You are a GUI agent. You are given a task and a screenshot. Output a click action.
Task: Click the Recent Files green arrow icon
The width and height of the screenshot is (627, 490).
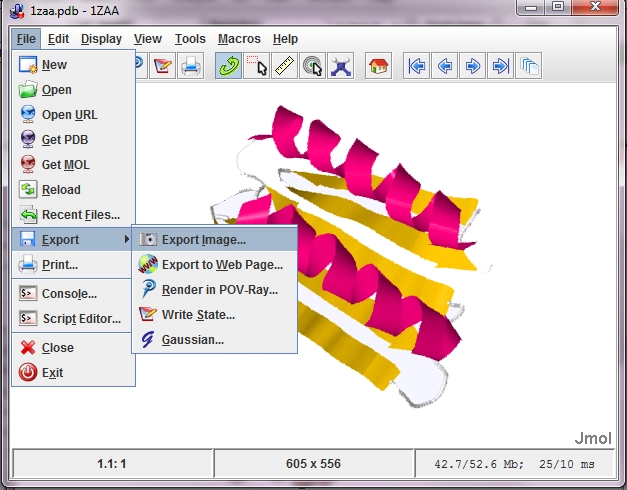click(x=28, y=215)
